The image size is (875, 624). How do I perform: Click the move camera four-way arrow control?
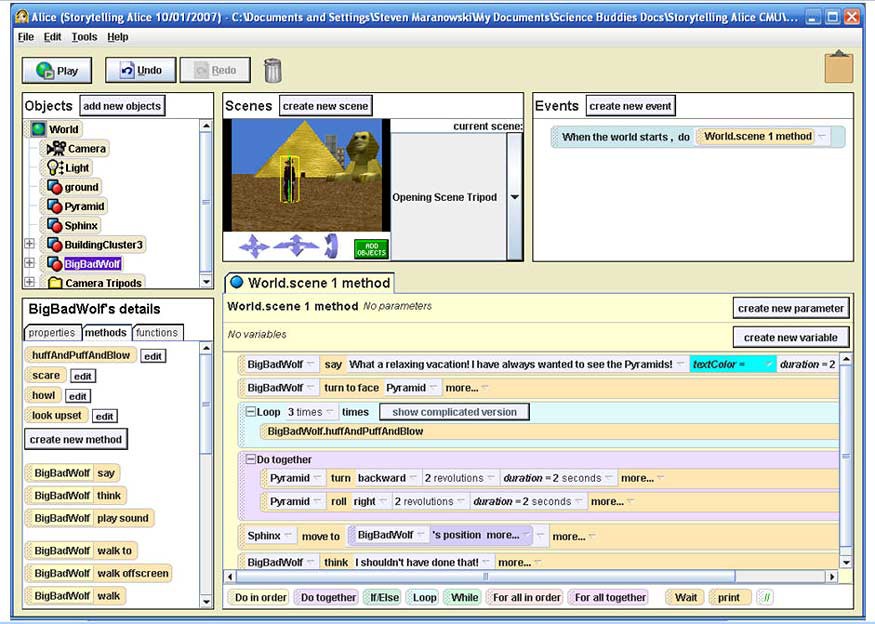254,246
